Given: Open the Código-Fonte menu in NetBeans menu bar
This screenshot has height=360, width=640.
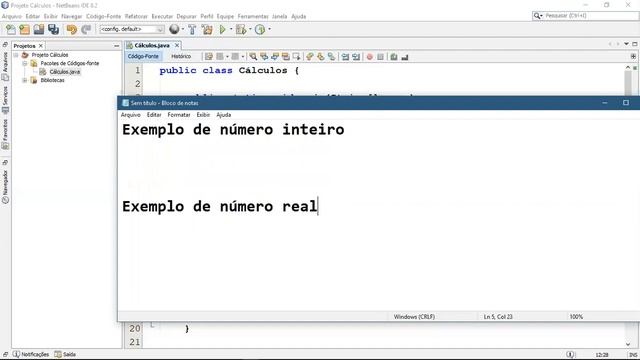Looking at the screenshot, I should [103, 16].
